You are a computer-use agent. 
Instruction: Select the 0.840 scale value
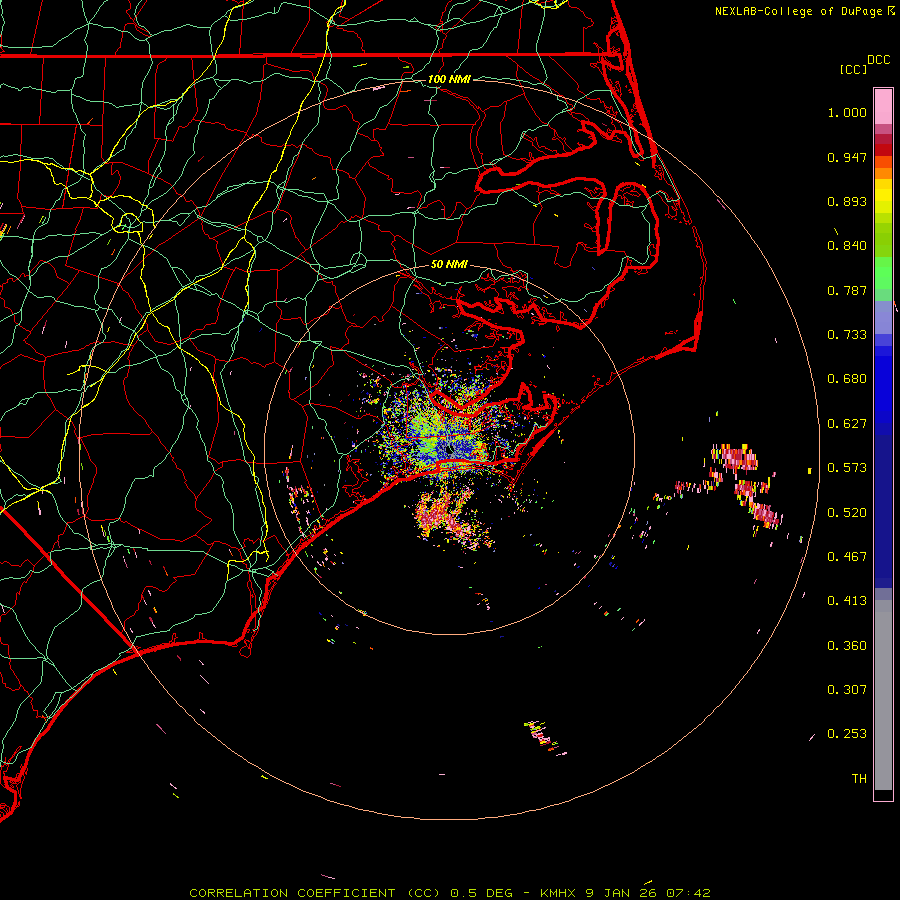tap(847, 246)
